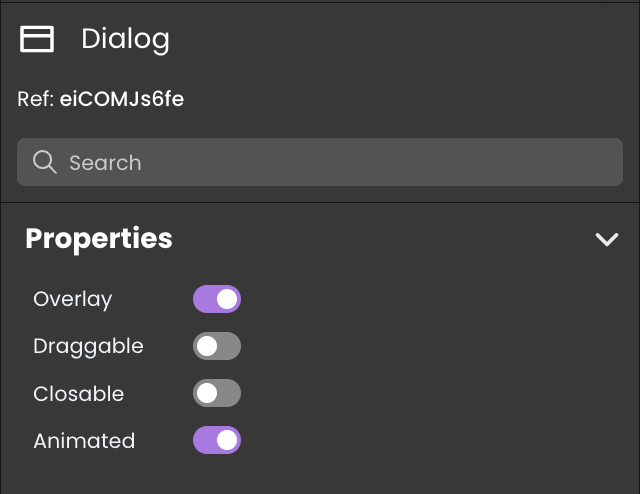Switch off the Animated toggle

point(217,440)
